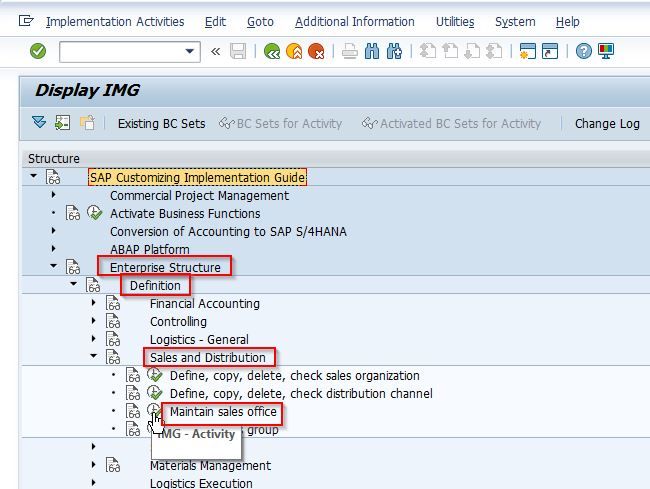
Task: Click the Customize Local Layout monitor icon
Action: pos(606,51)
